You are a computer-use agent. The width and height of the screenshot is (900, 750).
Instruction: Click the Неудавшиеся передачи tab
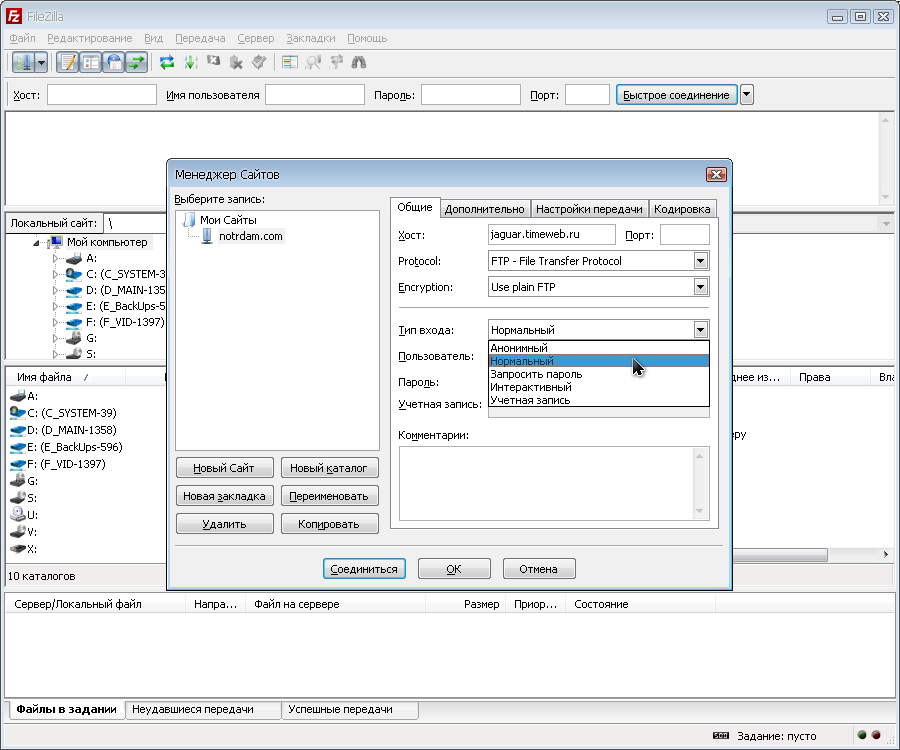coord(203,709)
